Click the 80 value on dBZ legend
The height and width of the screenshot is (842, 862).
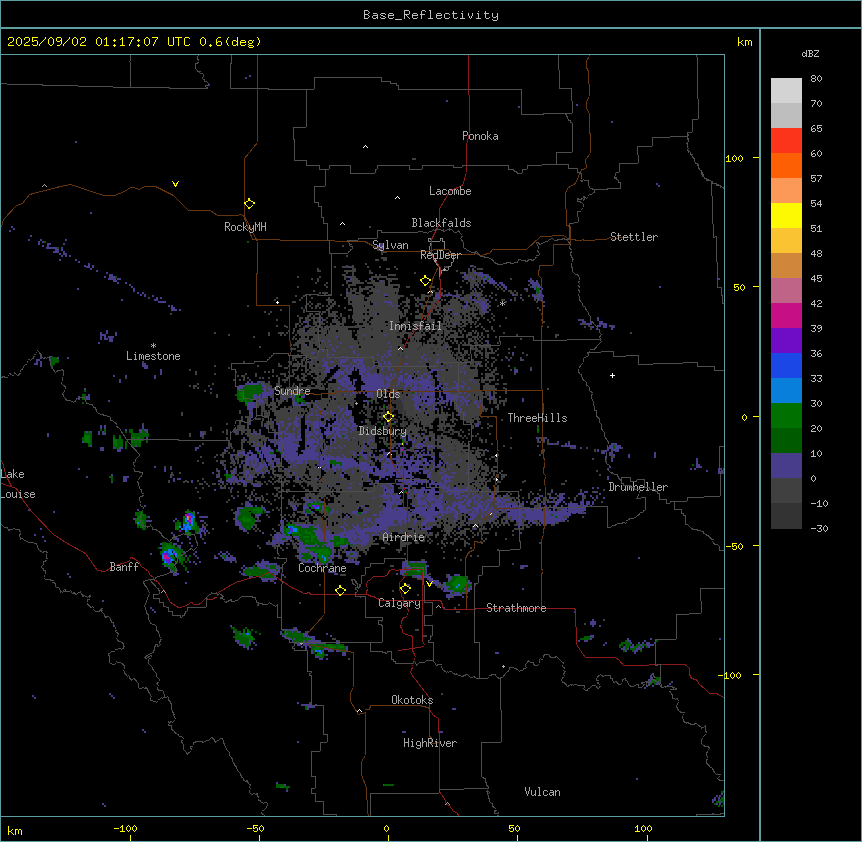click(x=816, y=79)
